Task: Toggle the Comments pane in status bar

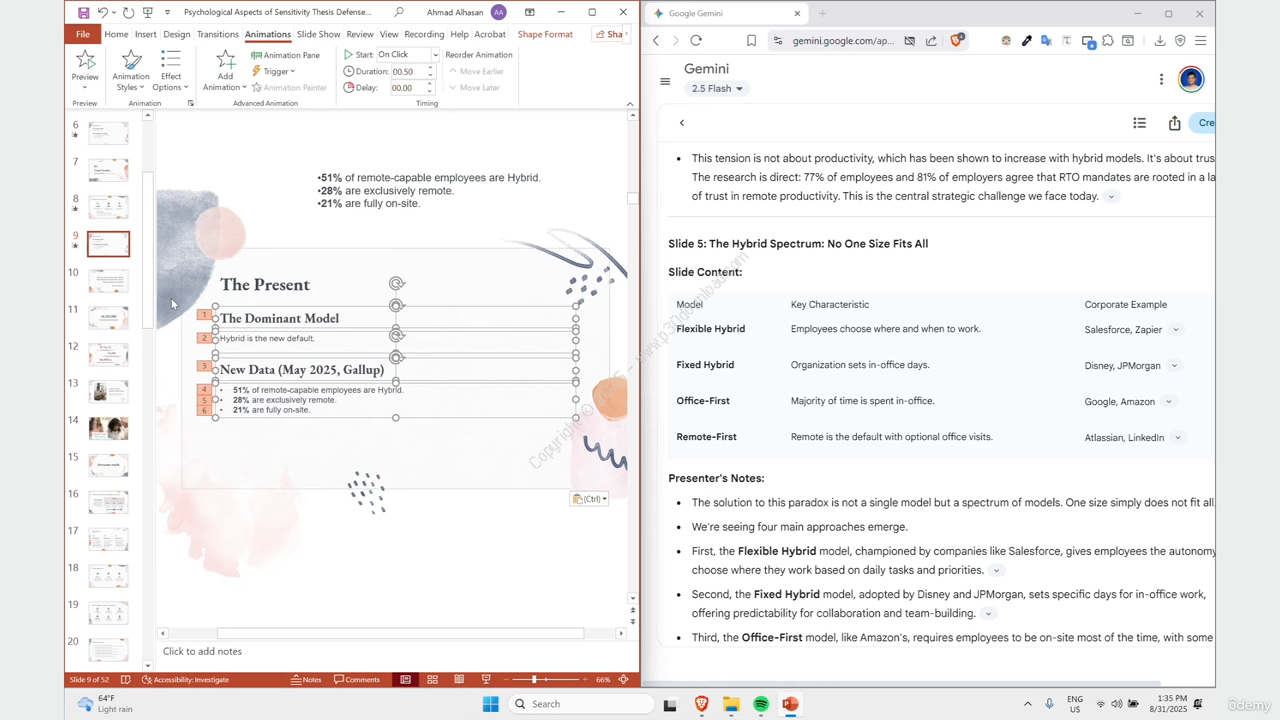Action: (x=357, y=680)
